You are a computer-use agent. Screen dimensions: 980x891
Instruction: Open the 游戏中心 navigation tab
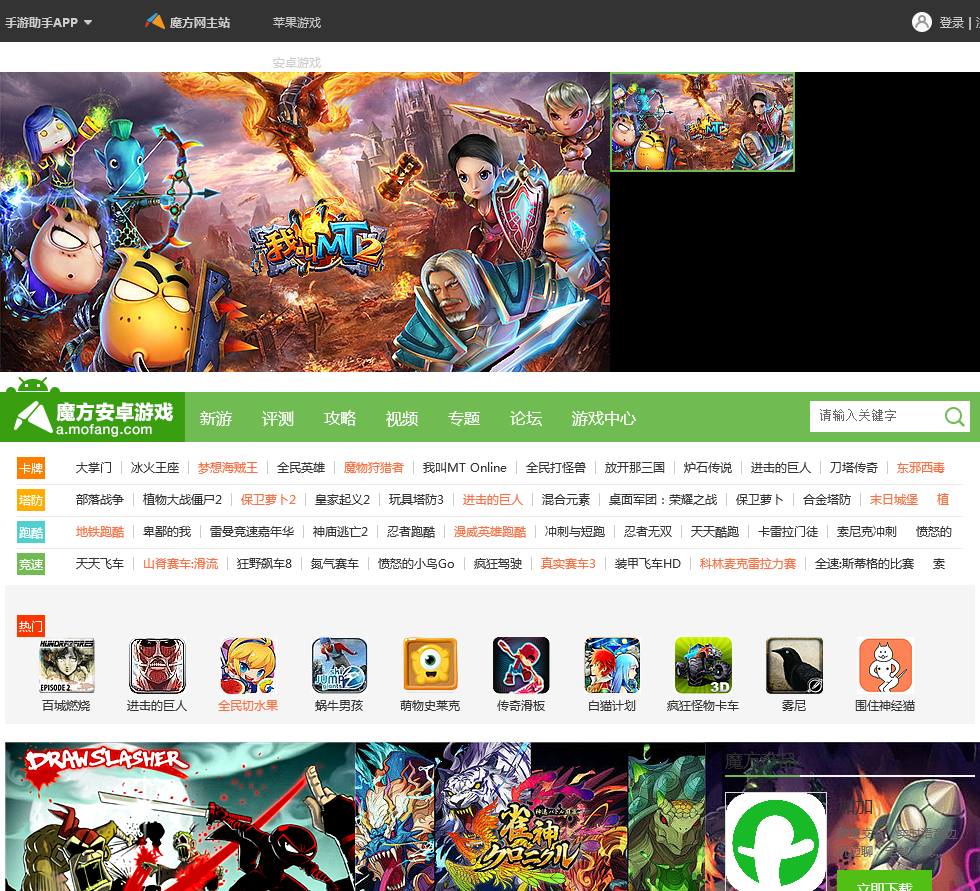(603, 418)
